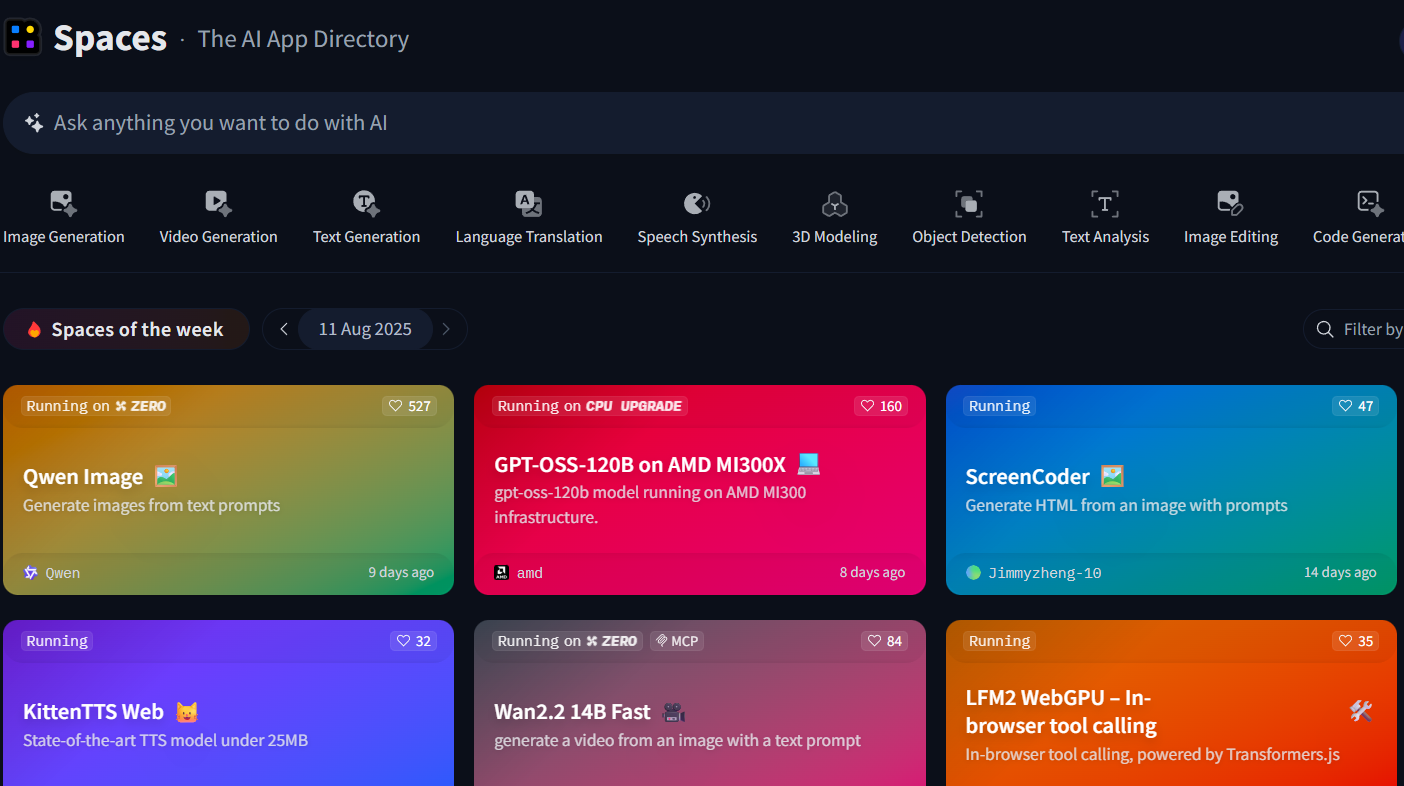Like the Qwen Image space (527 likes)
Image resolution: width=1404 pixels, height=786 pixels.
(410, 406)
